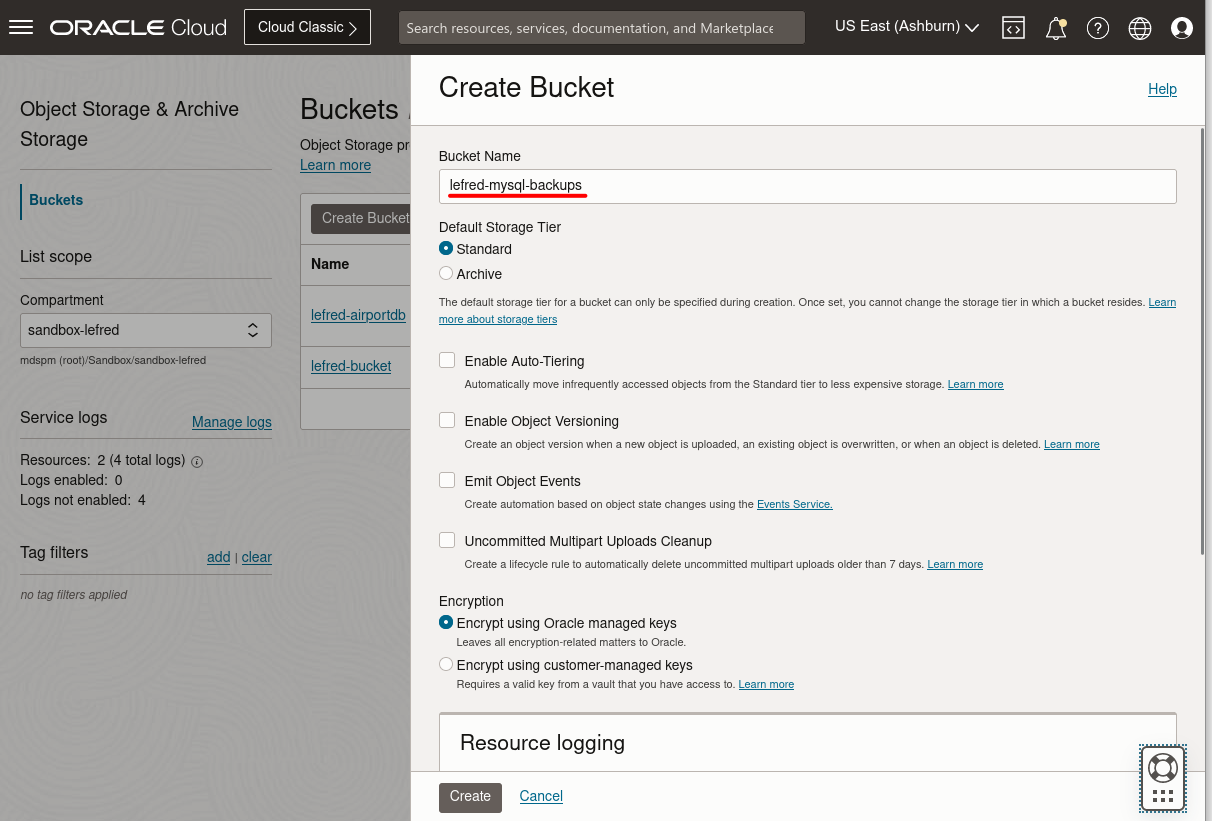Open the navigation hamburger menu
Image resolution: width=1212 pixels, height=821 pixels.
click(x=21, y=27)
